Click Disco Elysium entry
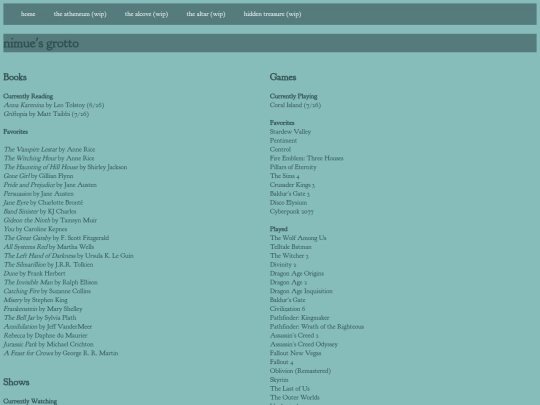The width and height of the screenshot is (540, 405). [288, 202]
